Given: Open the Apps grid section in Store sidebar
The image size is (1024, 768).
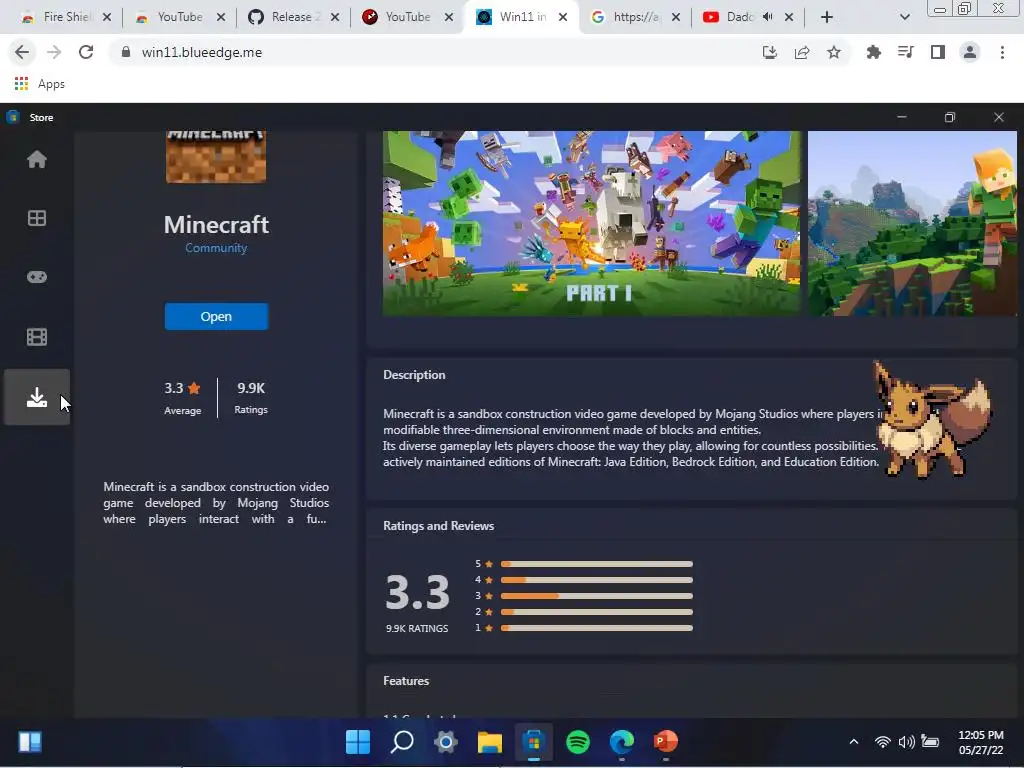Looking at the screenshot, I should pos(37,218).
